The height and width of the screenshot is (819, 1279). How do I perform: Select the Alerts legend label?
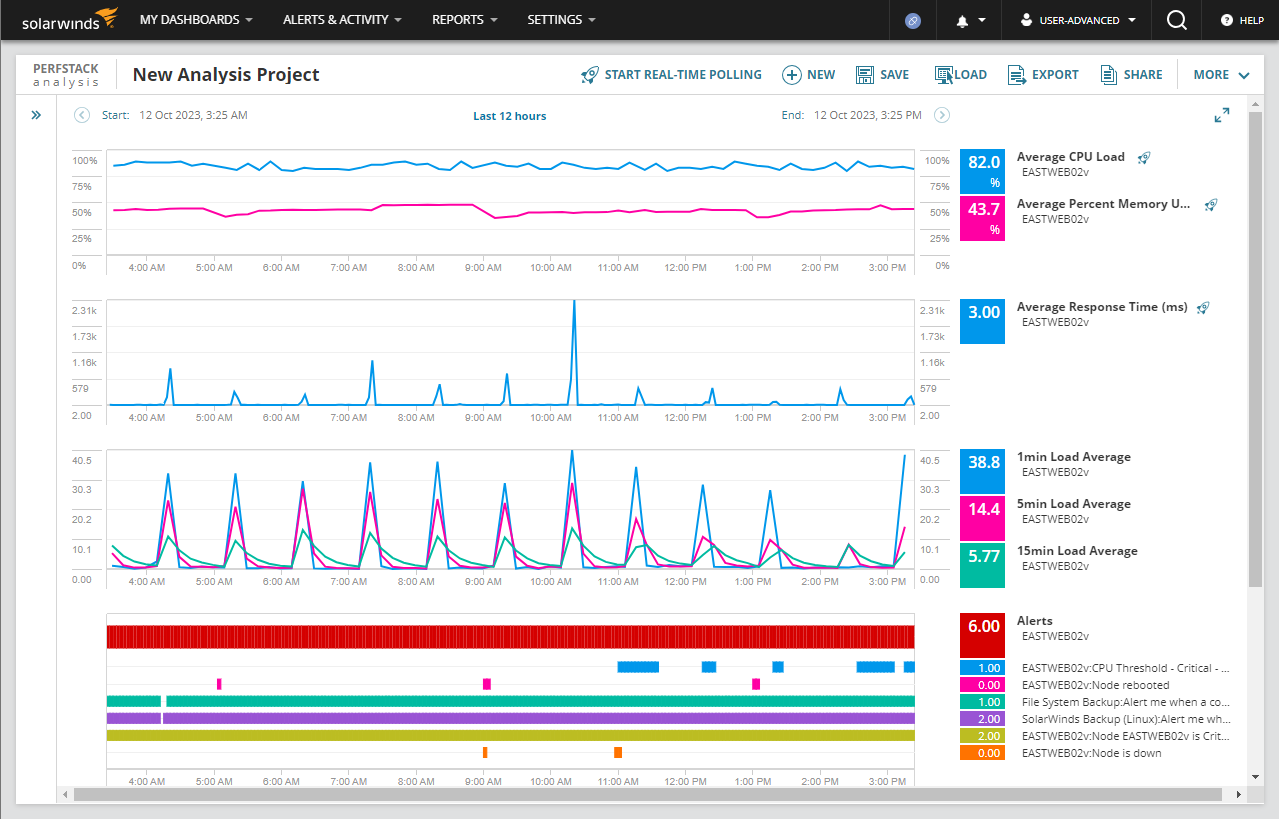click(1035, 621)
